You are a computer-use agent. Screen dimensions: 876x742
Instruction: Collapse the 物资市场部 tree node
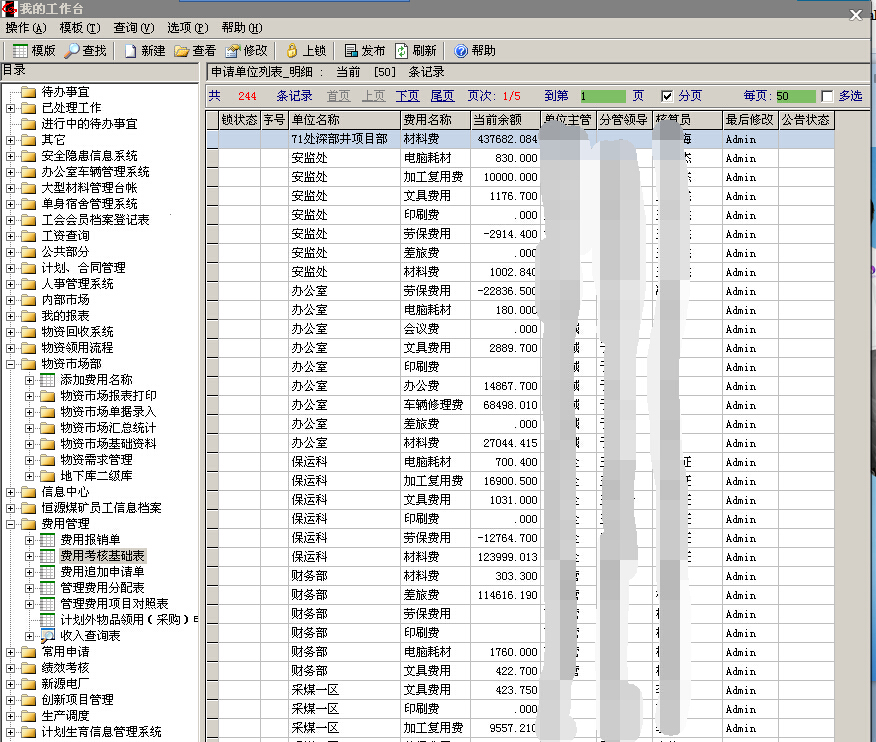(x=11, y=364)
